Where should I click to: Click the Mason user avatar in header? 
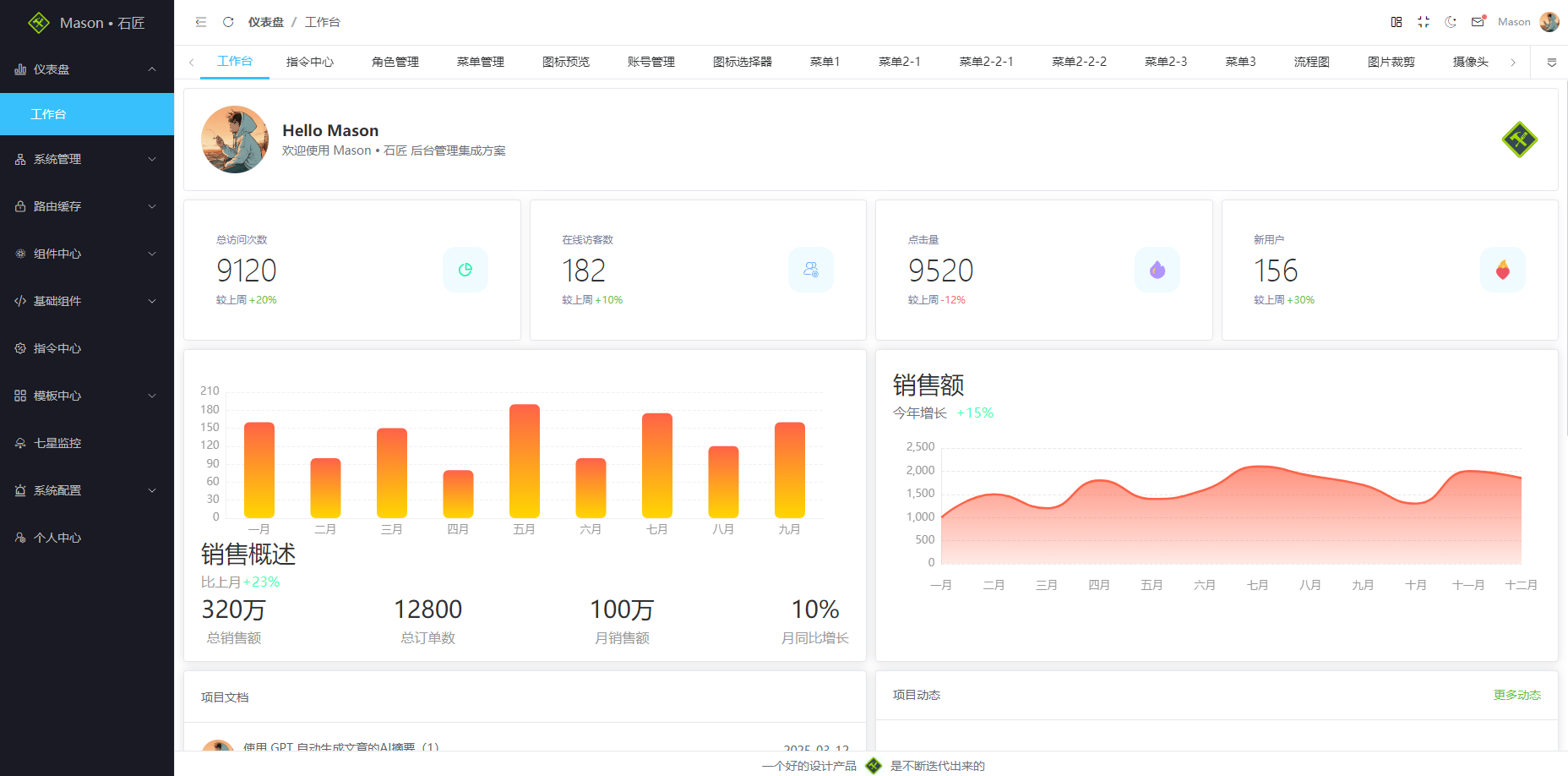(1549, 22)
